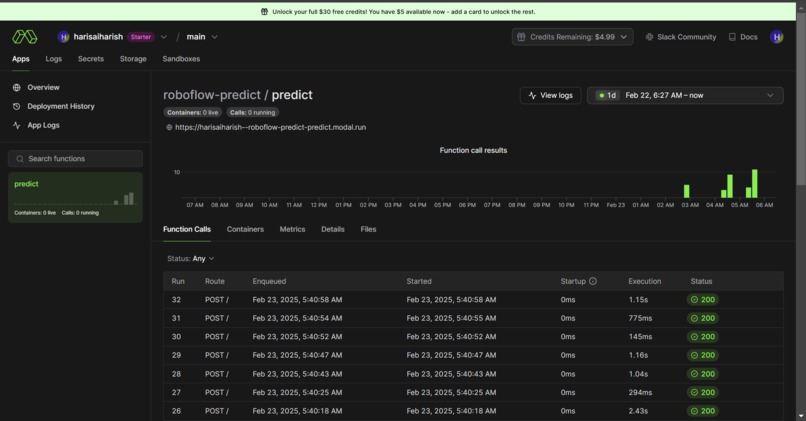The height and width of the screenshot is (421, 806).
Task: Click the Docs book icon
Action: (732, 37)
